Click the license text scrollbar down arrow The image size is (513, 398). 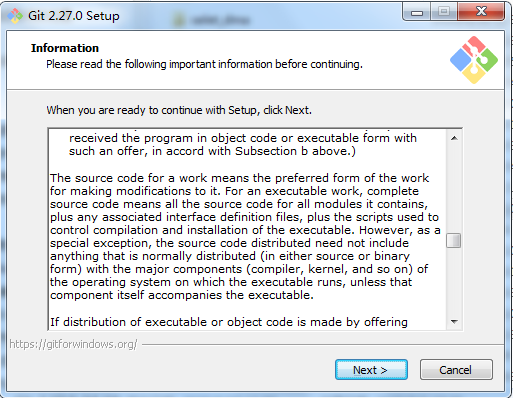(454, 322)
